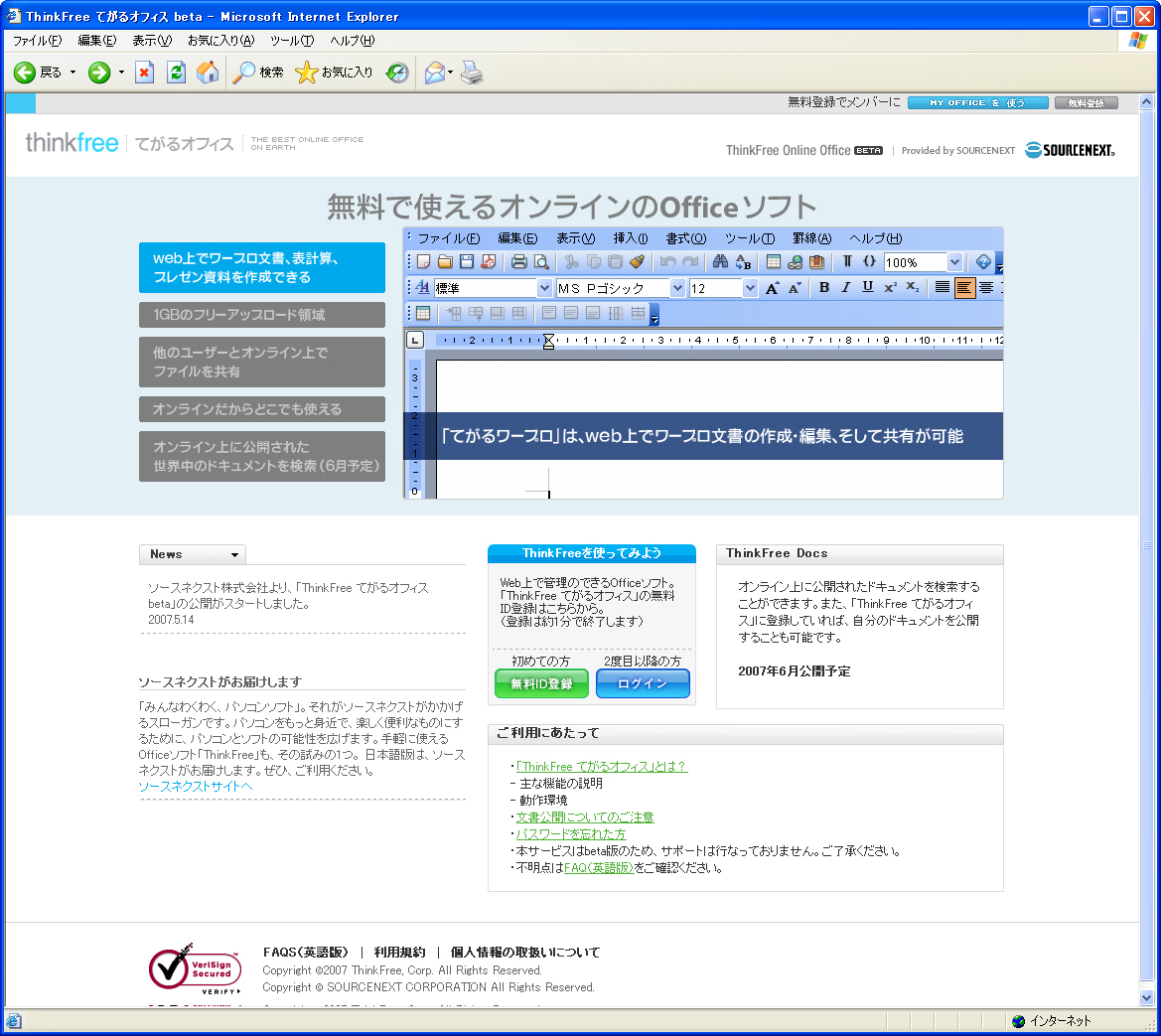
Task: Click the binoculars find icon
Action: 720,261
